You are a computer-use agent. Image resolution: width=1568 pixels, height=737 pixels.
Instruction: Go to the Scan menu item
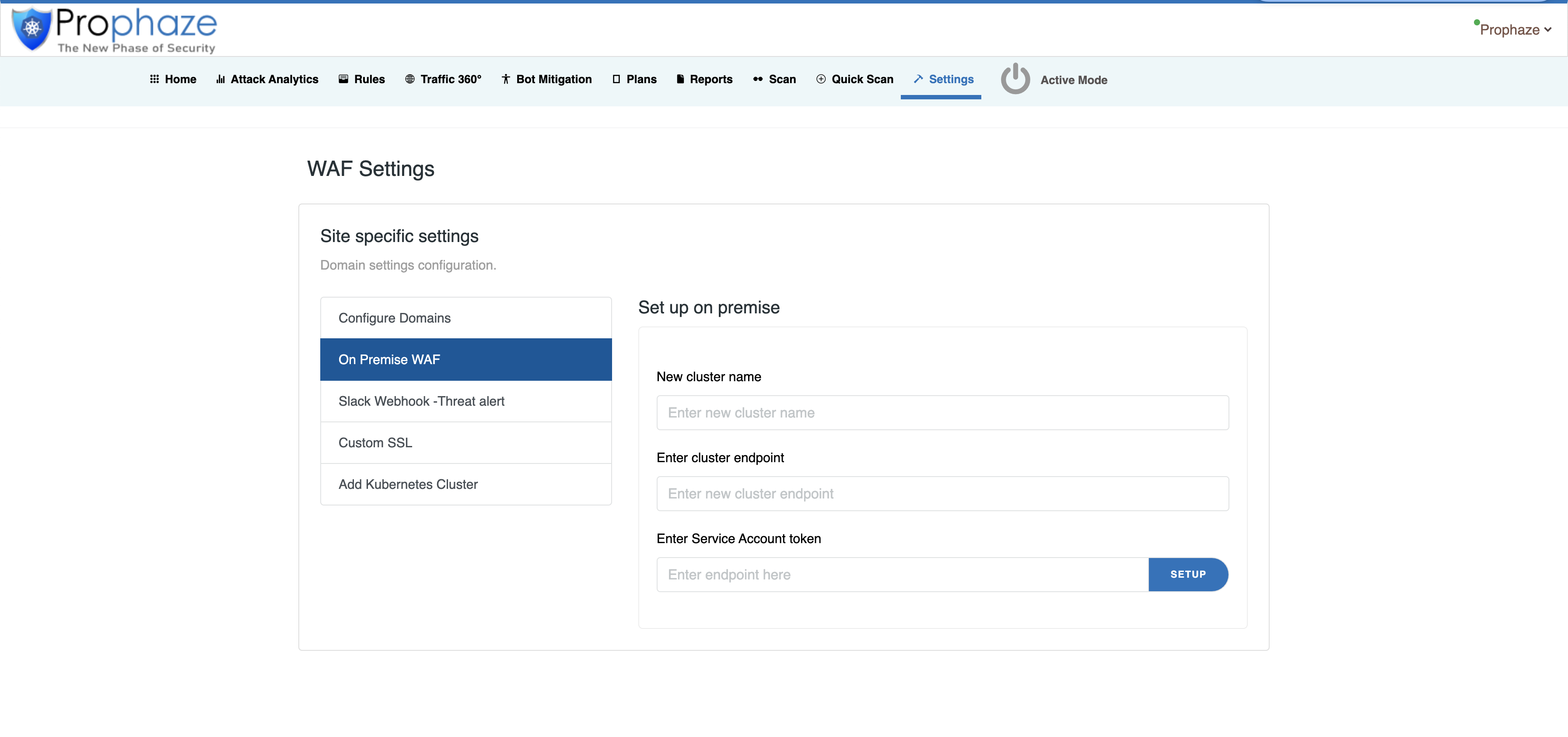click(x=774, y=79)
